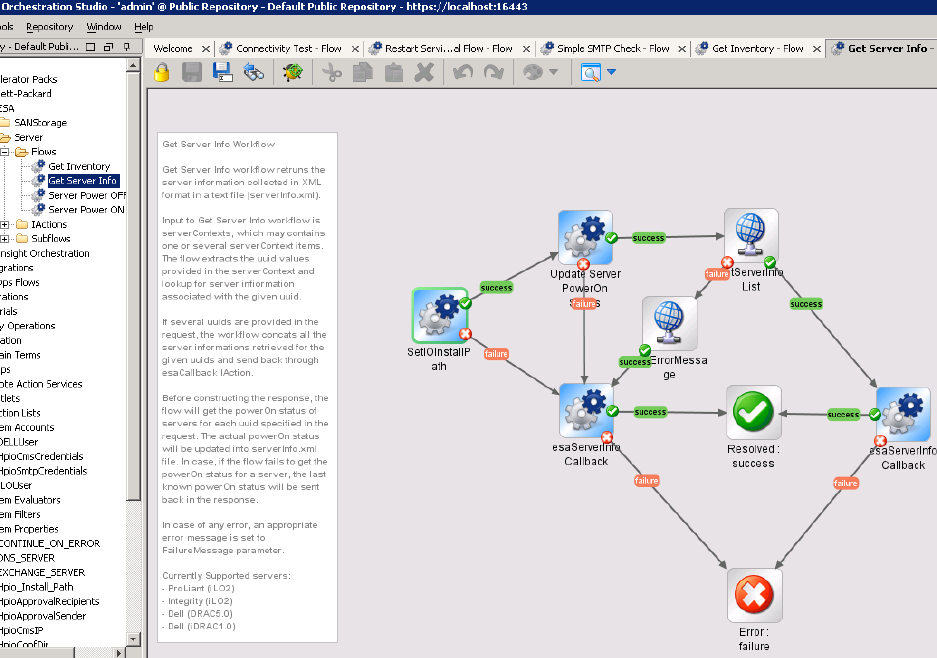The height and width of the screenshot is (658, 937).
Task: Click the binoculars find icon
Action: click(255, 72)
